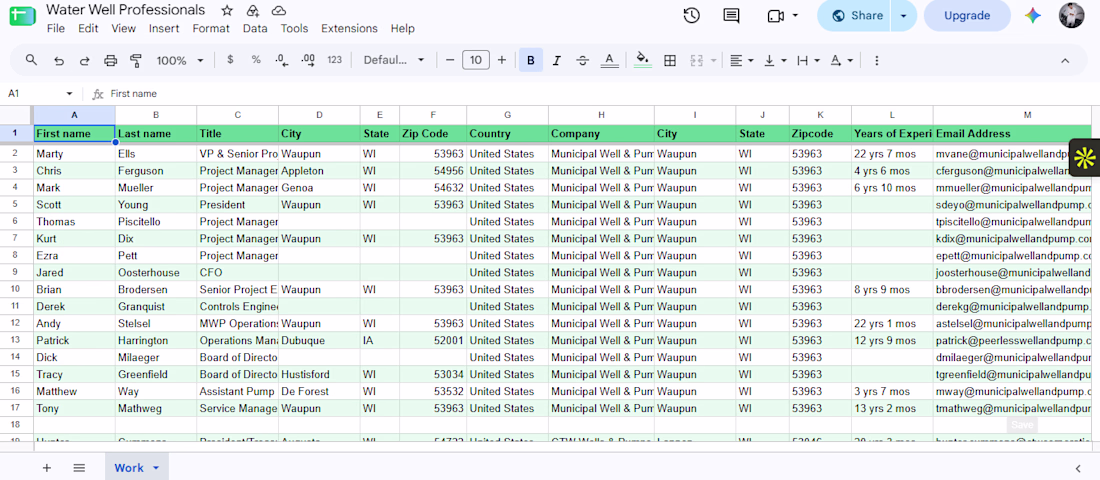Open the Insert menu
1100x480 pixels.
164,29
